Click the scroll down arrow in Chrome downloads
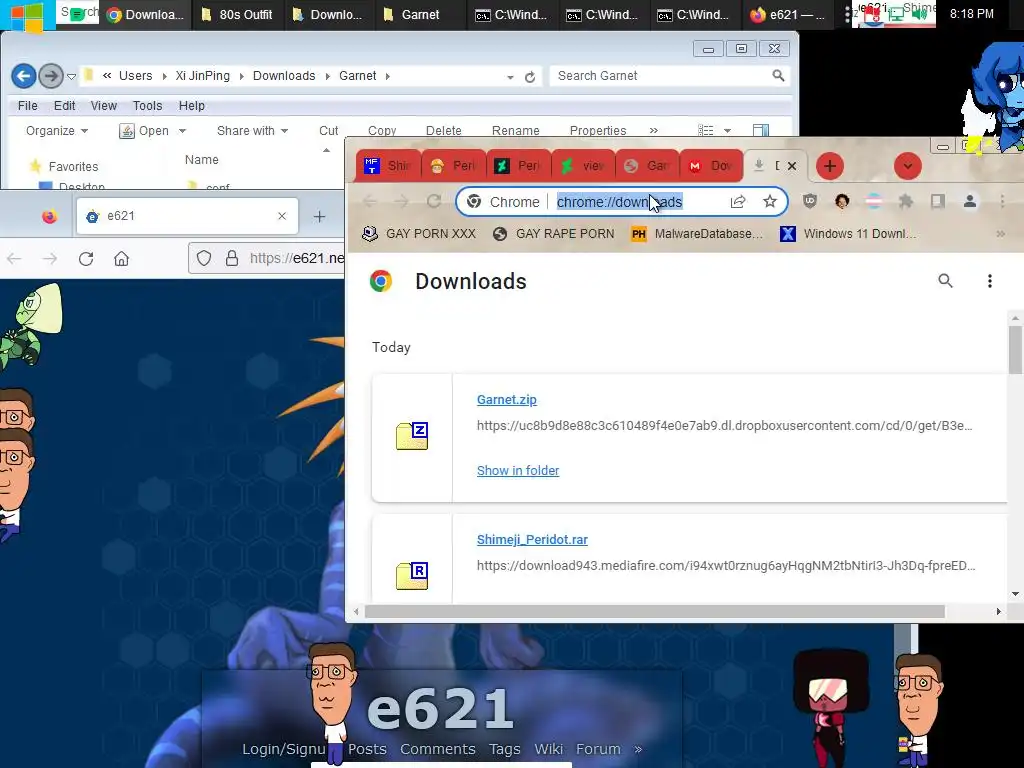Image resolution: width=1024 pixels, height=768 pixels. (x=1015, y=594)
